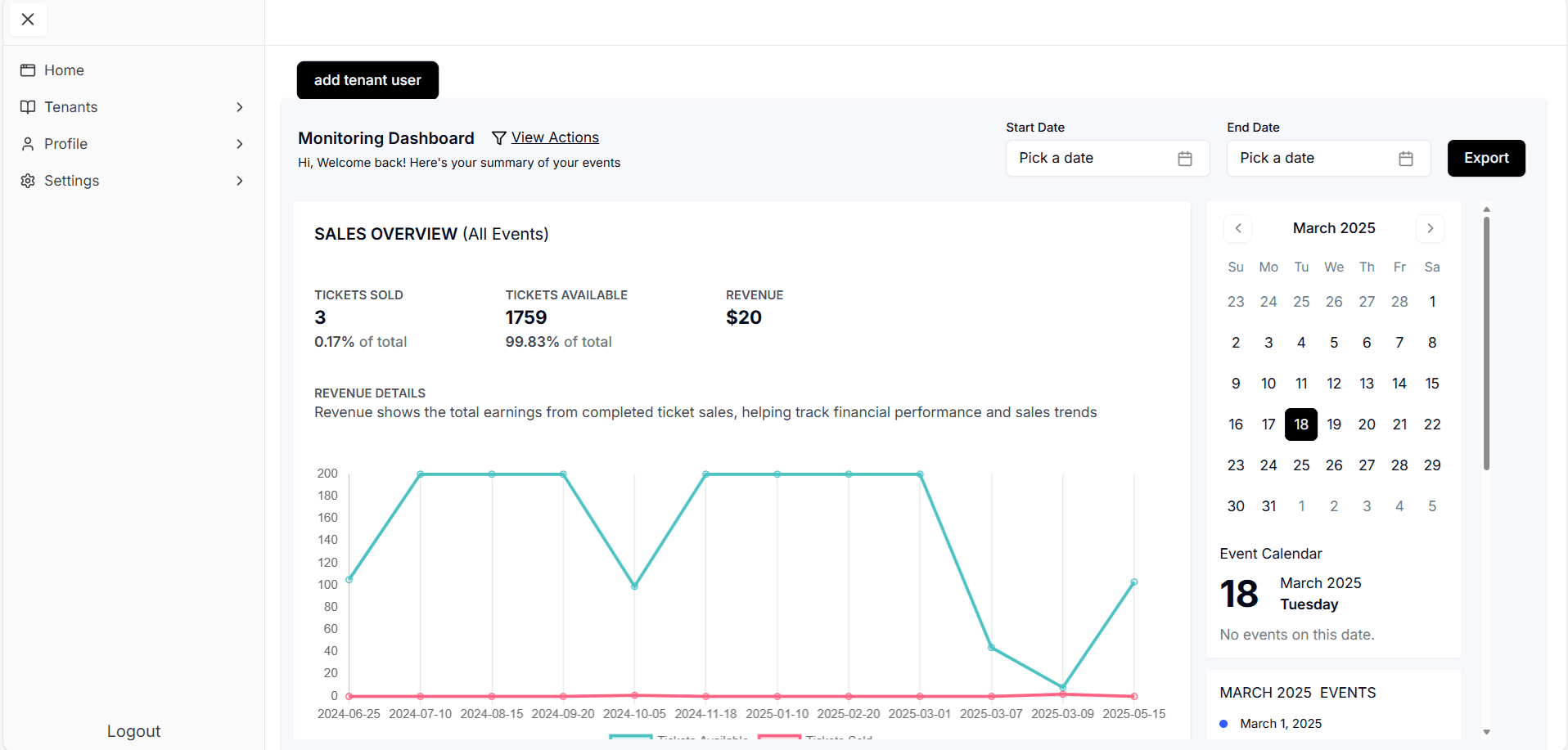Open the End Date calendar icon
The width and height of the screenshot is (1568, 750).
pyautogui.click(x=1406, y=159)
